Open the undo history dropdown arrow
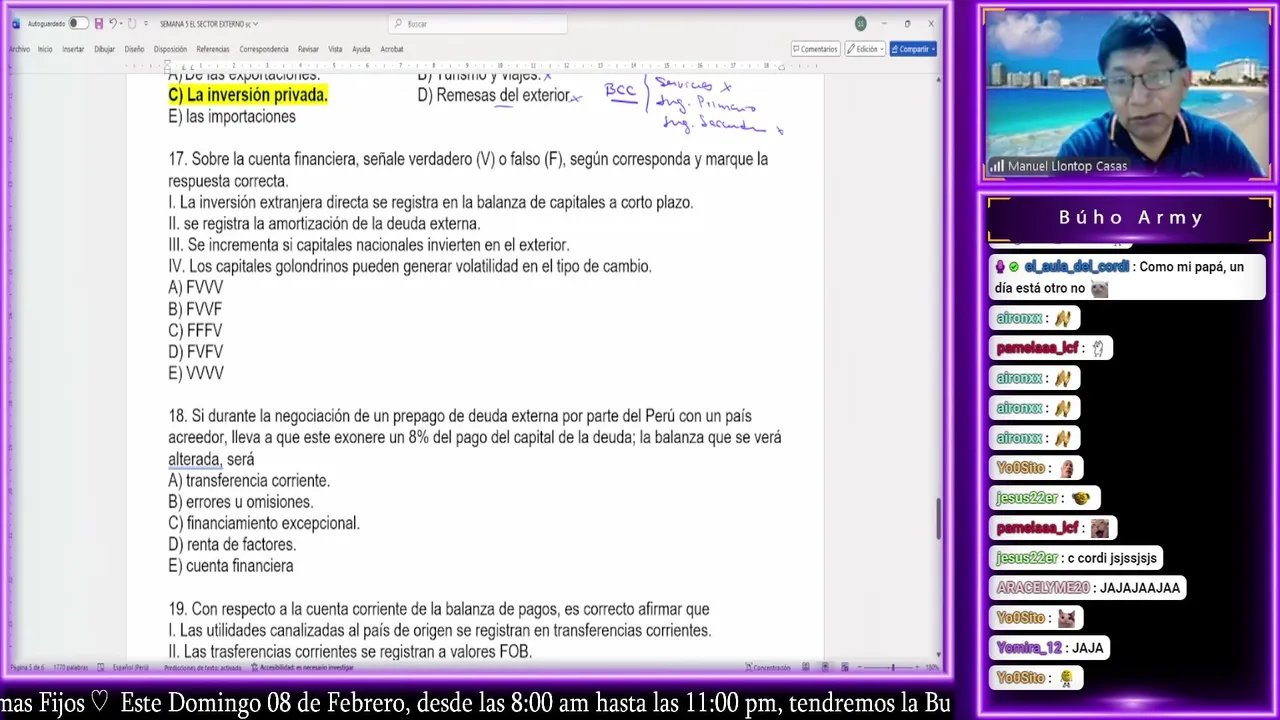Screen dimensions: 1280x720 point(120,23)
